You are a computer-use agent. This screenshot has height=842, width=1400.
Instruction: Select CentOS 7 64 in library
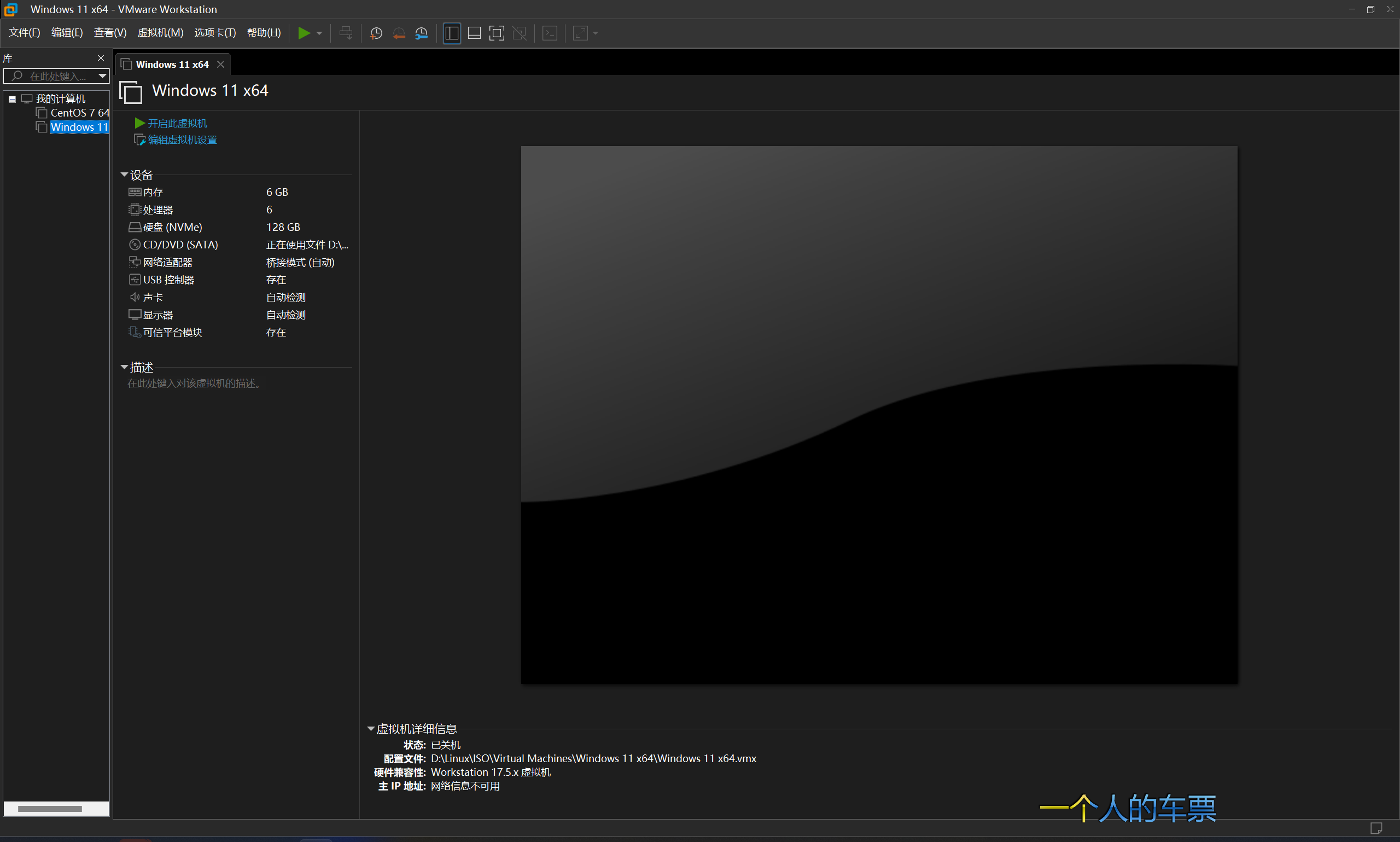tap(79, 113)
